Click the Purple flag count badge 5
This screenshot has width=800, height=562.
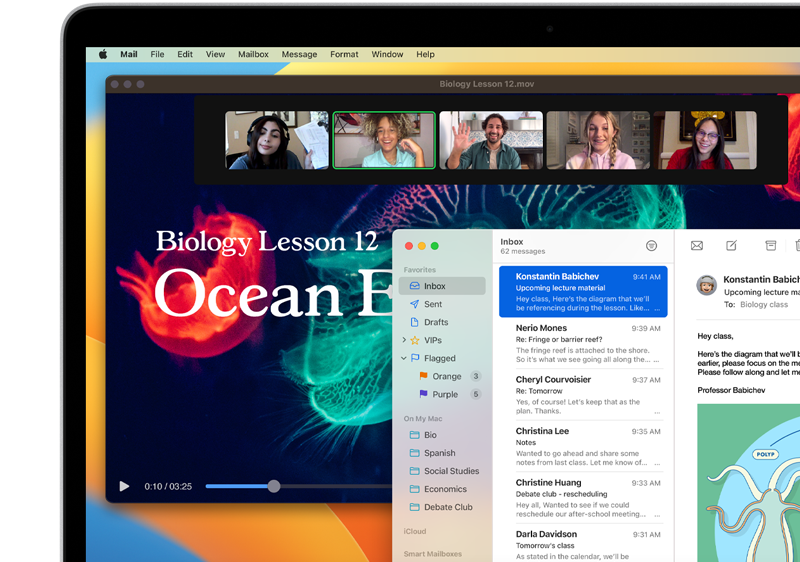(x=476, y=394)
